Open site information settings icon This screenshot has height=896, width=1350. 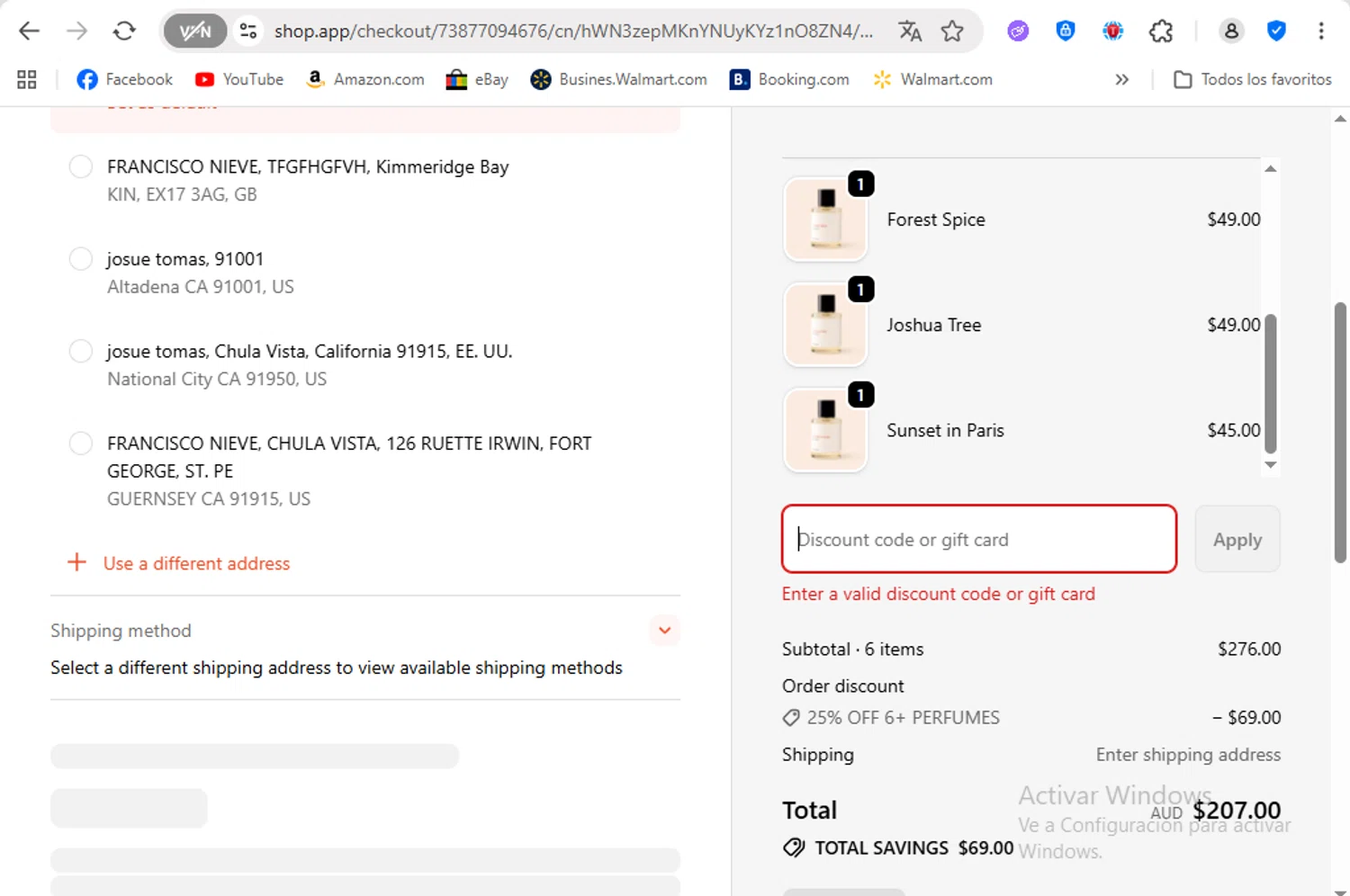247,31
